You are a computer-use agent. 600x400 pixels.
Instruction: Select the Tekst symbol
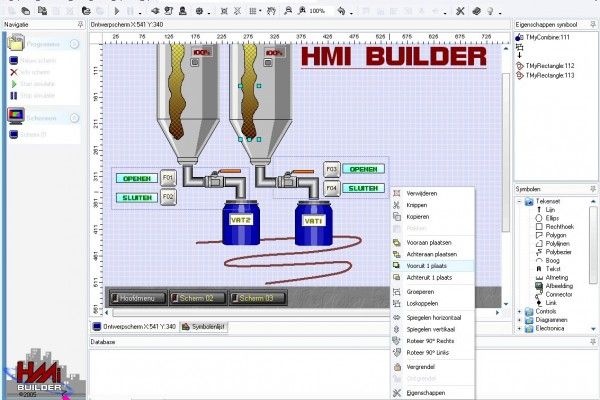point(554,269)
